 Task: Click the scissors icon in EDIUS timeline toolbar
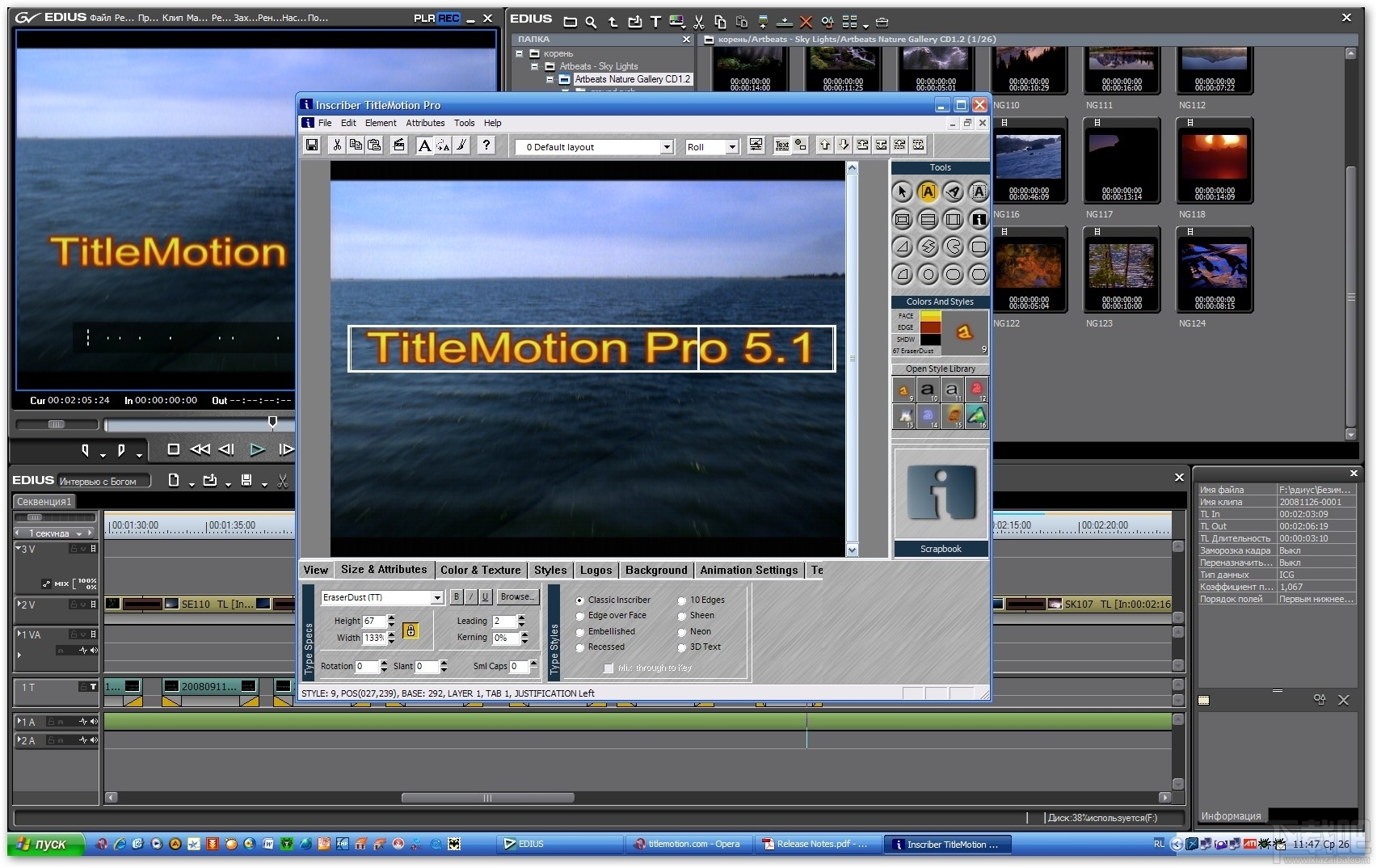click(282, 481)
